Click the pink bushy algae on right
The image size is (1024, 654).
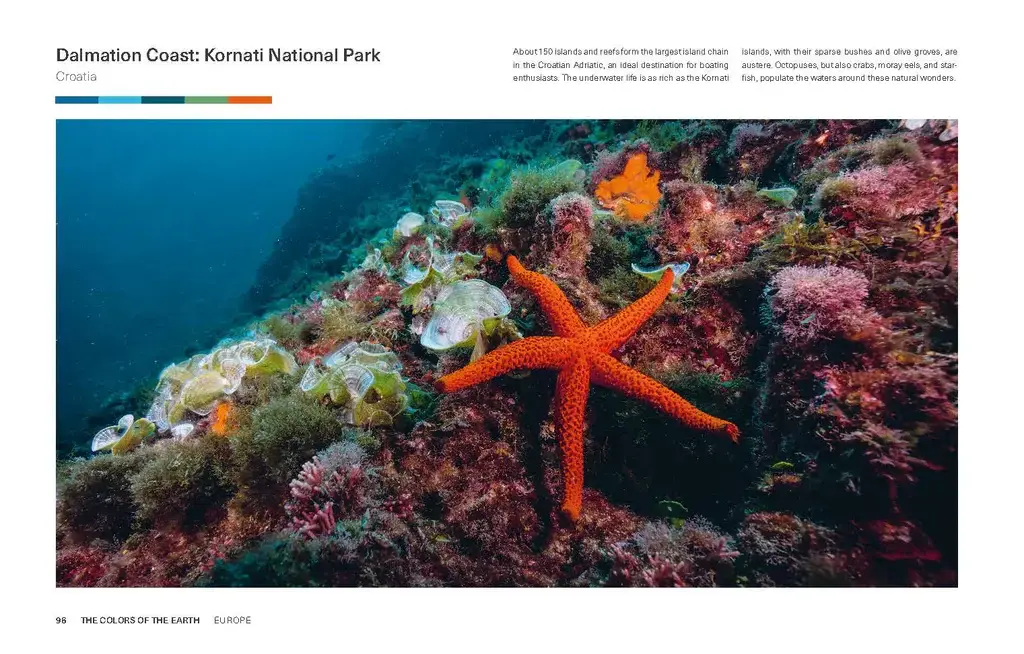[820, 297]
